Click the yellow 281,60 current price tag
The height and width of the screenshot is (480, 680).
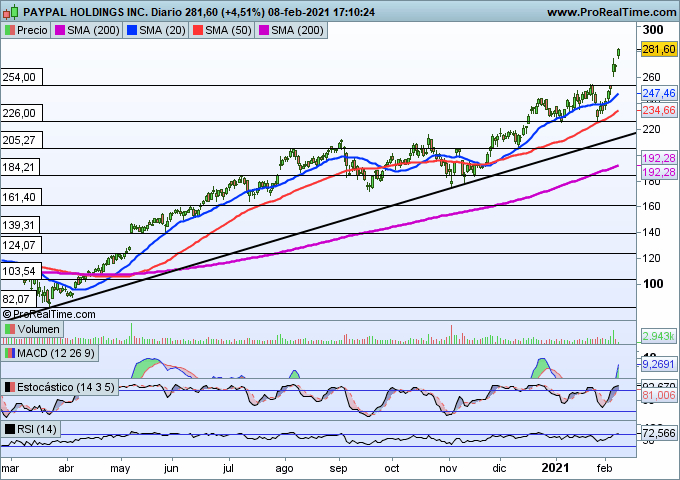coord(659,49)
